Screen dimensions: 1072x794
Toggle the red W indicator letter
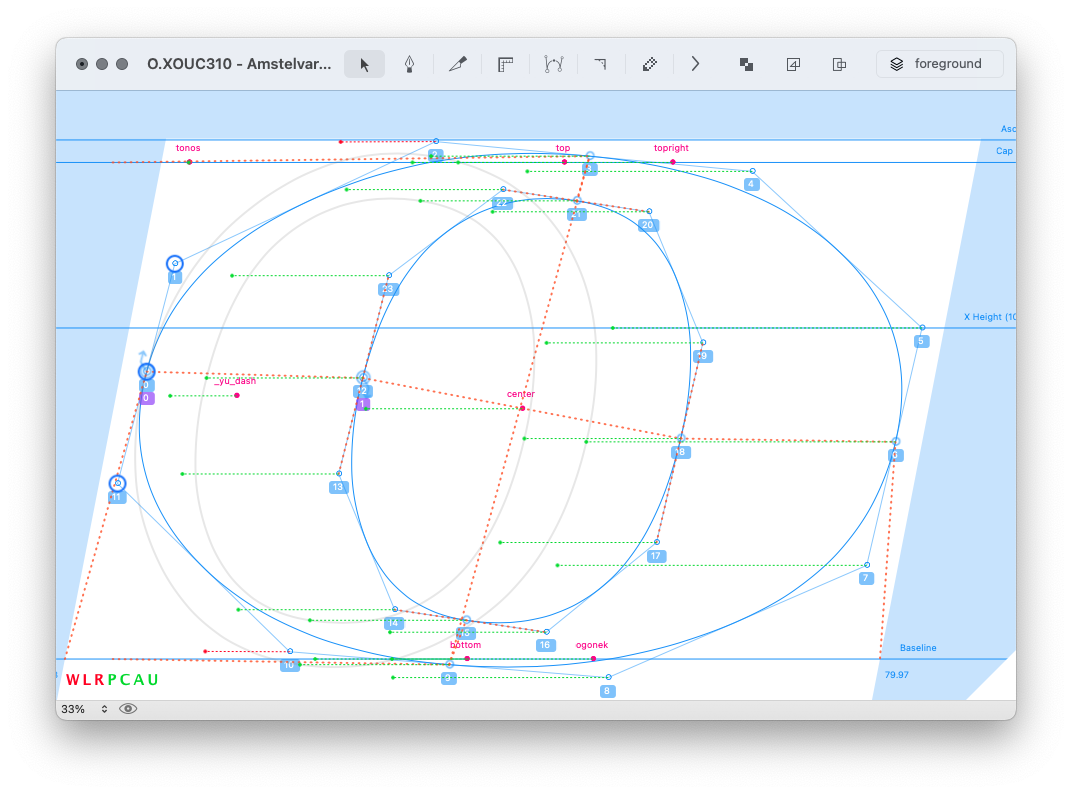click(72, 680)
